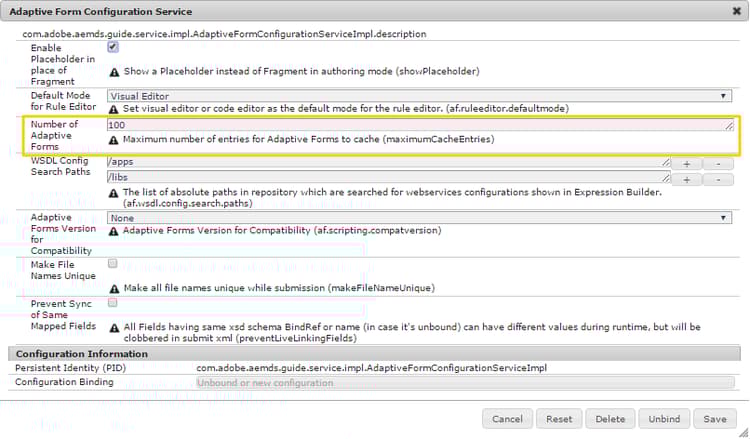Click the AdaptiveFormConfigurationServiceImpl.description text
This screenshot has width=750, height=439.
[224, 34]
